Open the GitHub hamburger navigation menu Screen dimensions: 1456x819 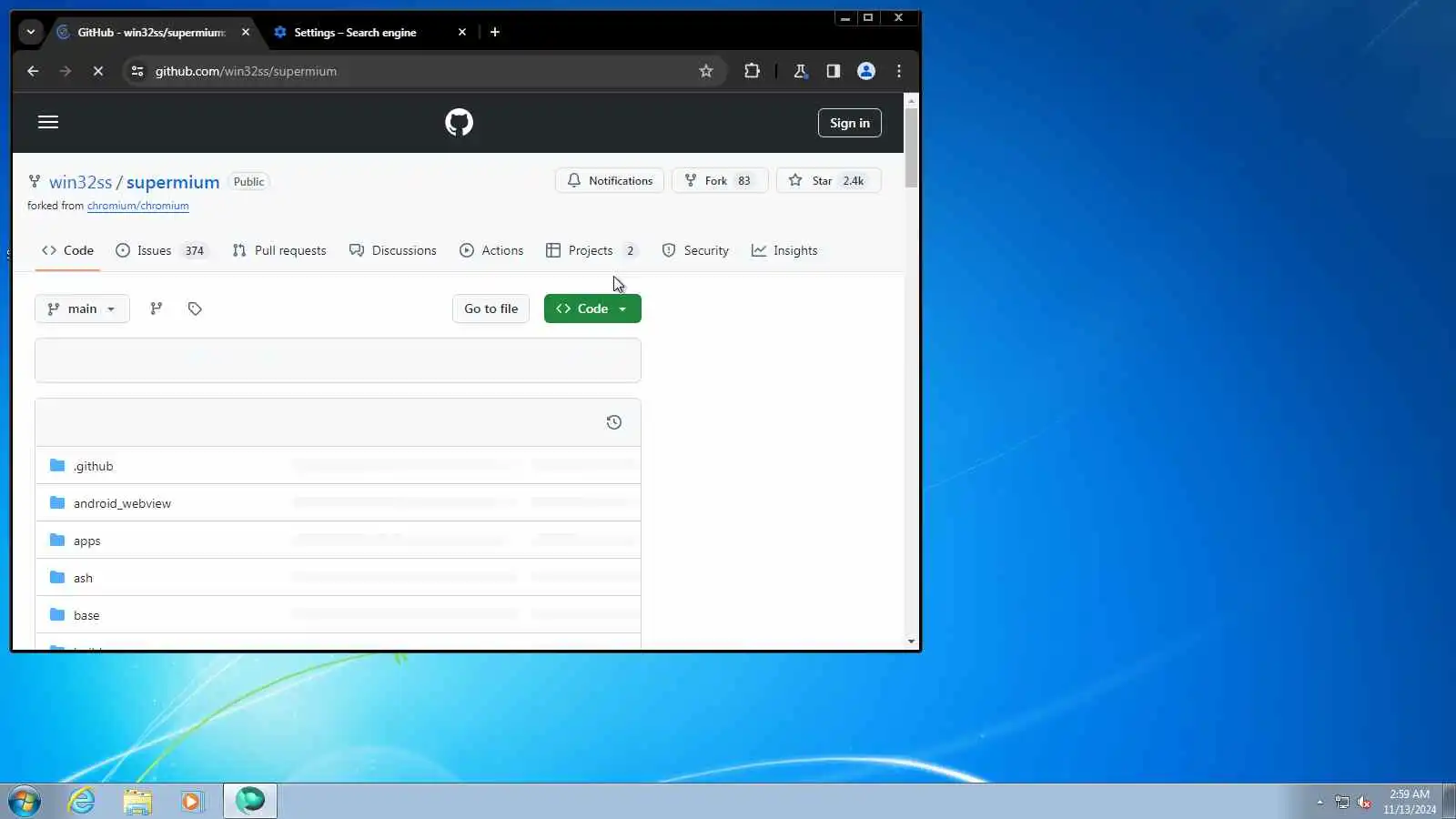[48, 122]
